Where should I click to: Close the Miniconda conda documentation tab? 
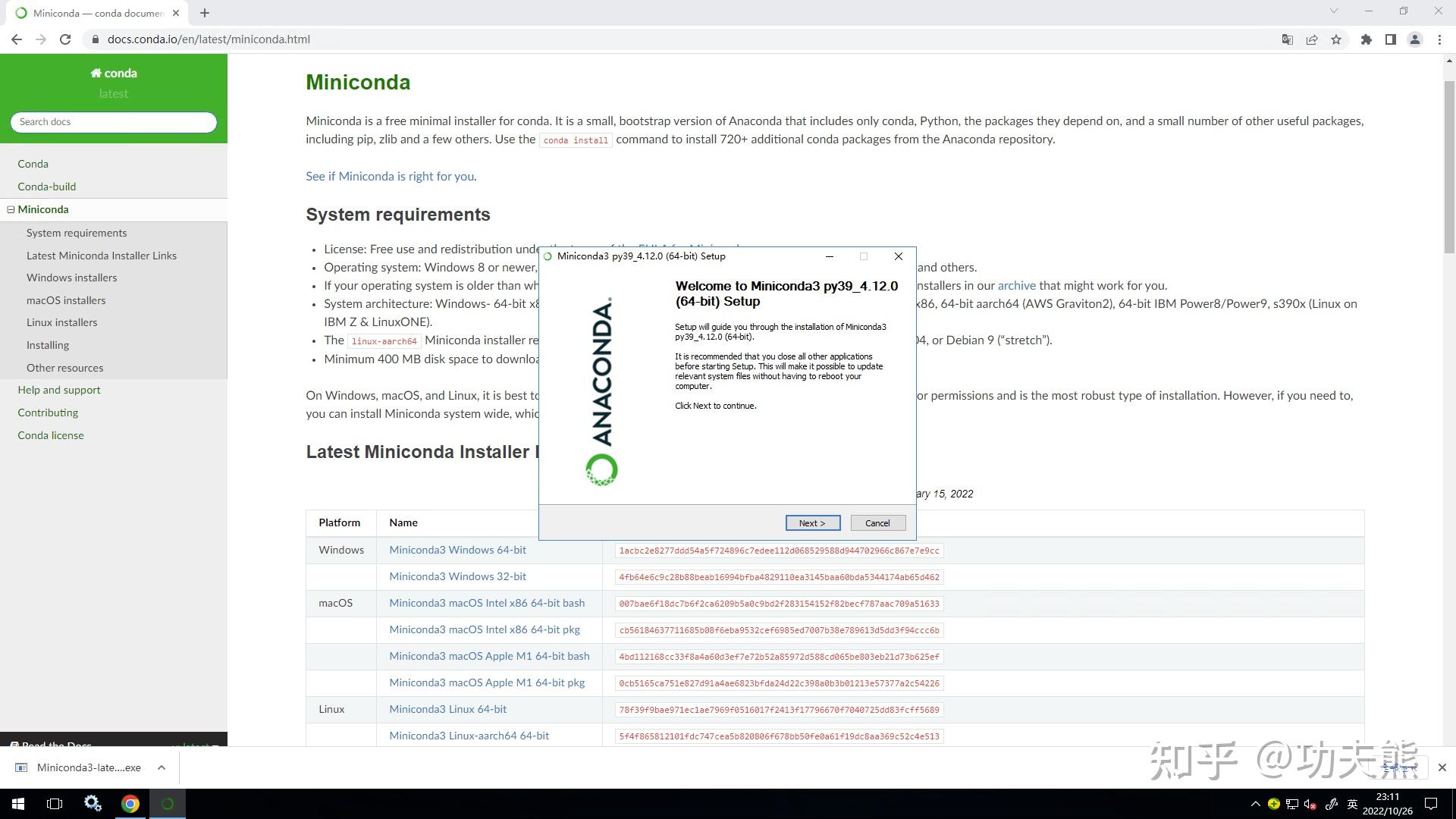tap(177, 13)
